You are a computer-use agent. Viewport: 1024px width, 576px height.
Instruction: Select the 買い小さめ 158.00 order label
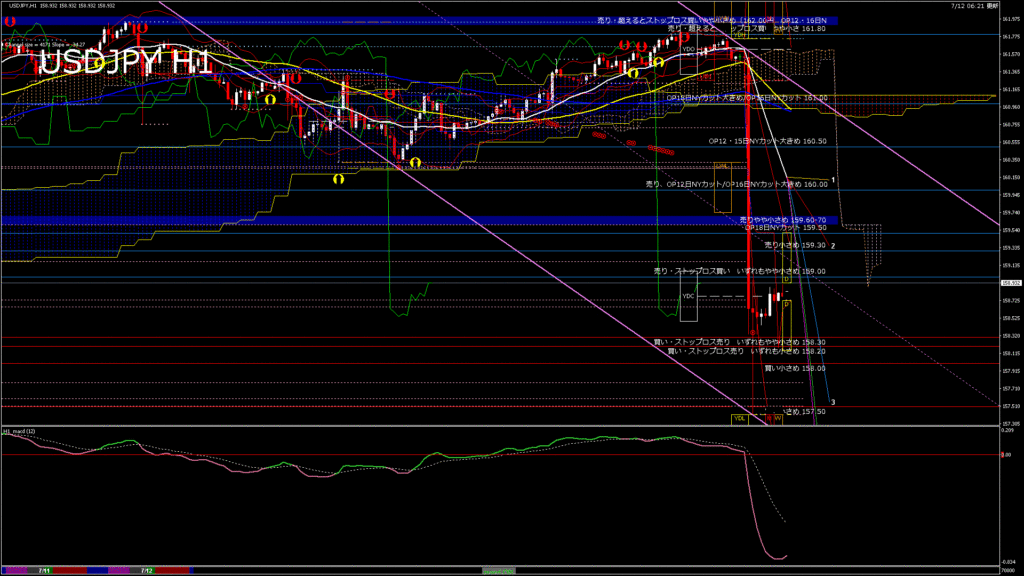click(794, 368)
